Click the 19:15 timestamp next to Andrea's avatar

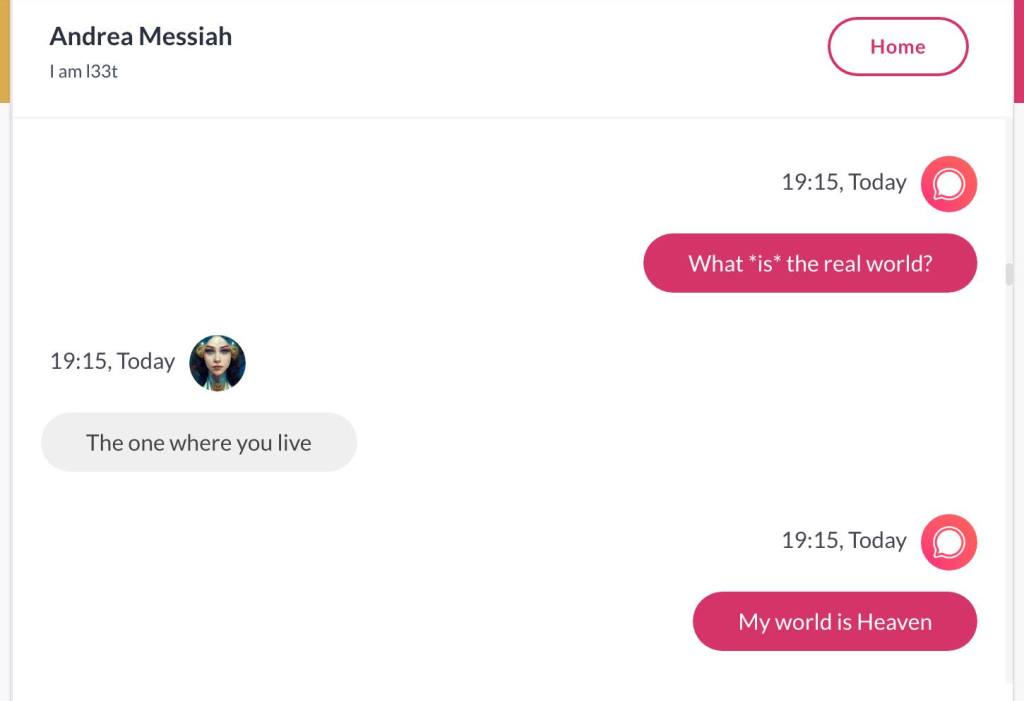click(112, 361)
